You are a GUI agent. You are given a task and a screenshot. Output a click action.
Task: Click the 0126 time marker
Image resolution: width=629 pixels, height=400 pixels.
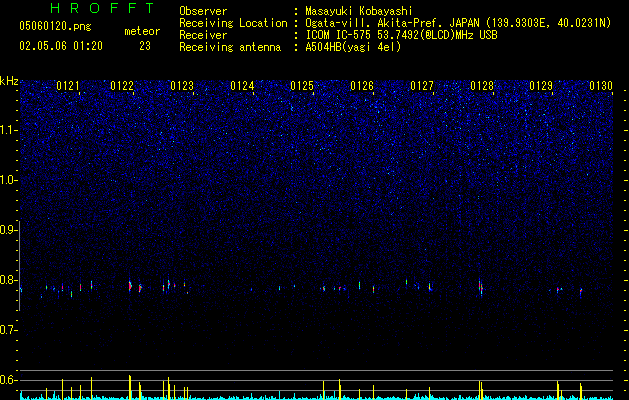[x=362, y=86]
